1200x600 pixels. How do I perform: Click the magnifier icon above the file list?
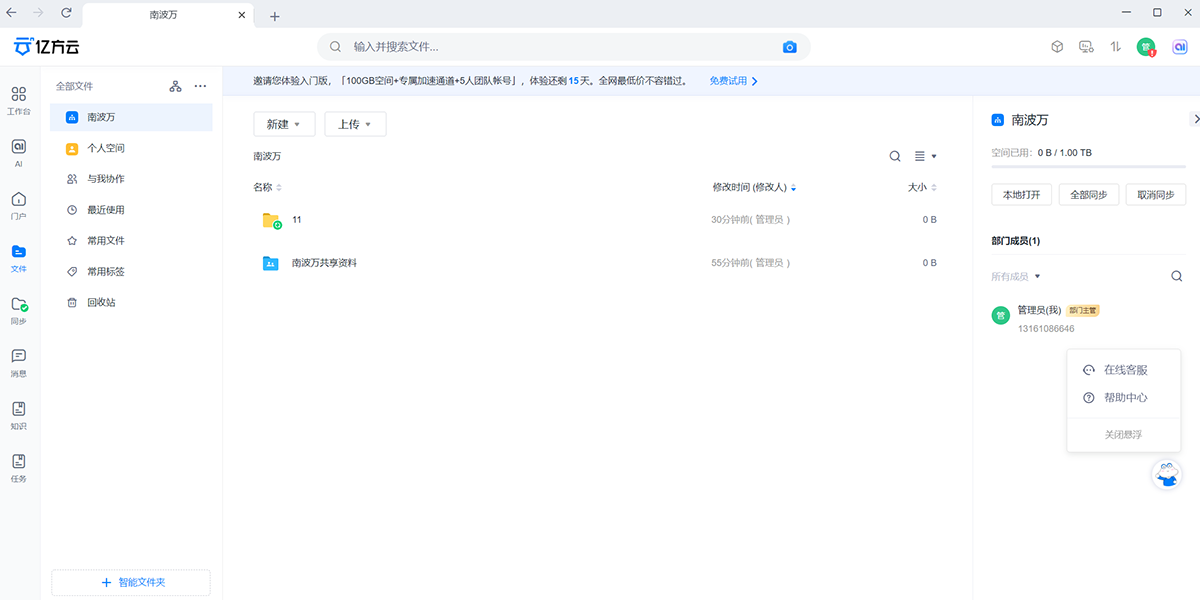[895, 156]
